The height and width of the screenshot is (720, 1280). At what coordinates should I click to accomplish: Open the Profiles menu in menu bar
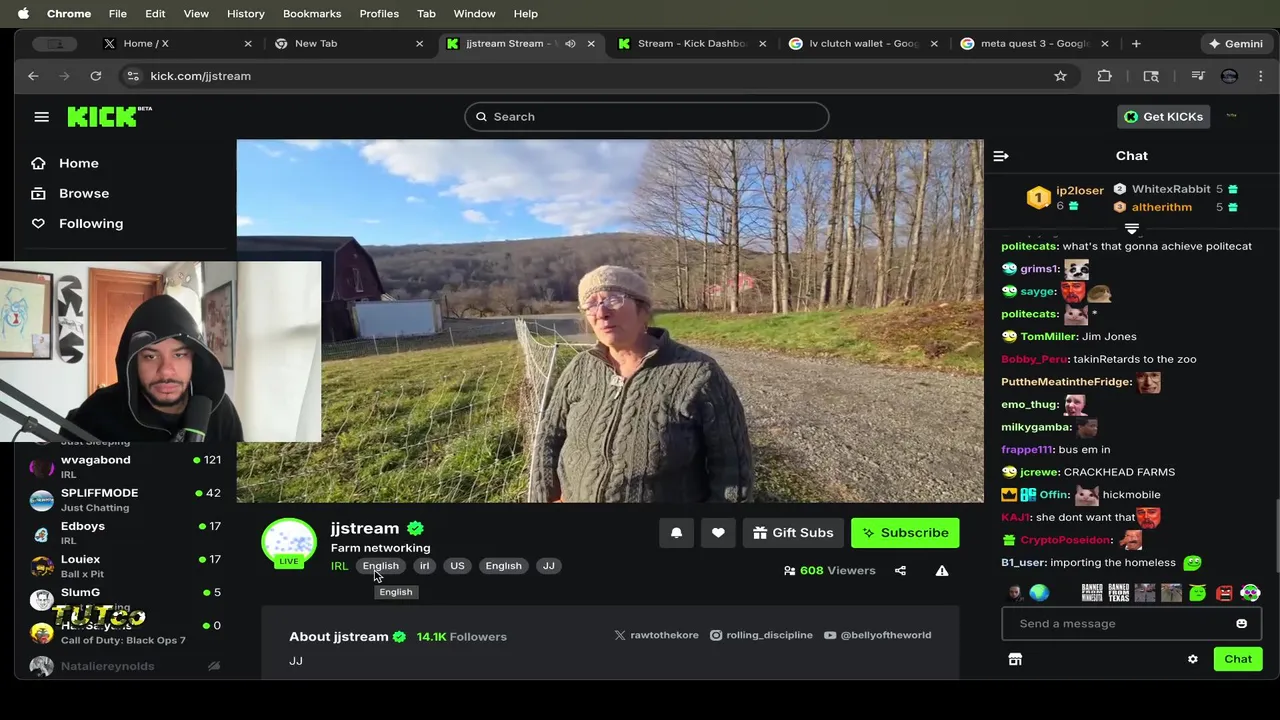pos(379,14)
